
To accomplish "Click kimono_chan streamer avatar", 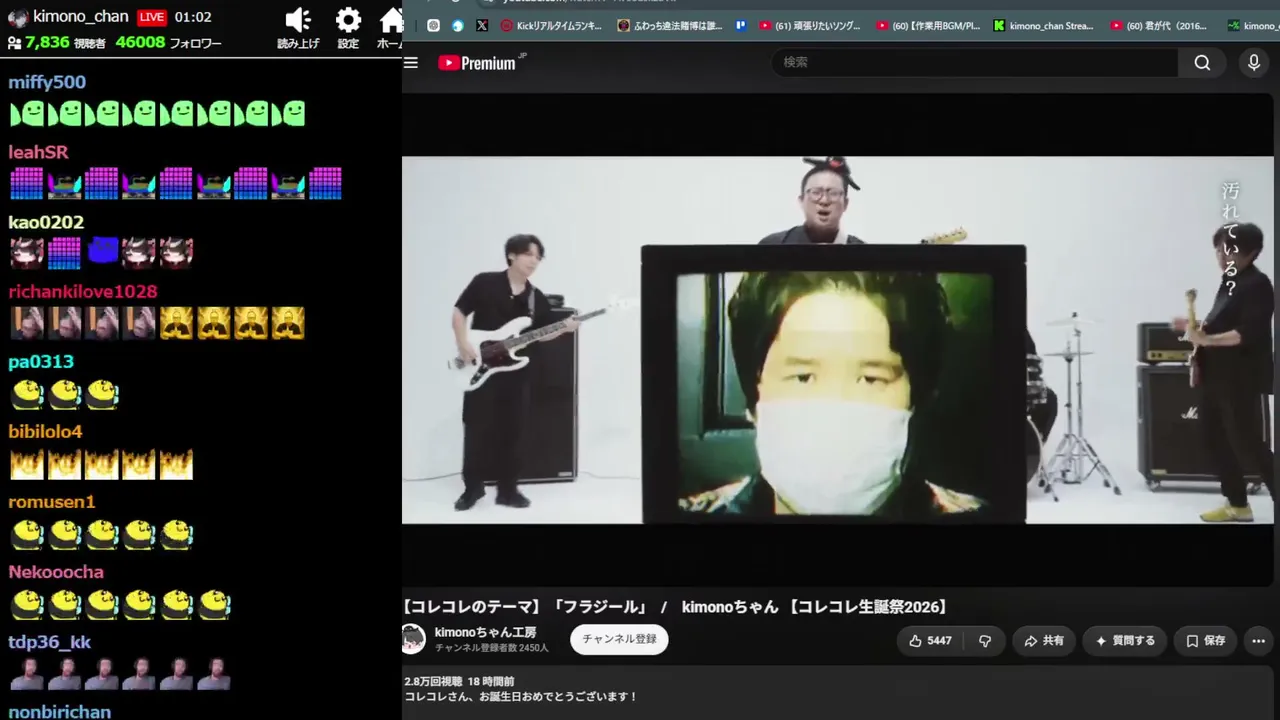I will tap(18, 17).
